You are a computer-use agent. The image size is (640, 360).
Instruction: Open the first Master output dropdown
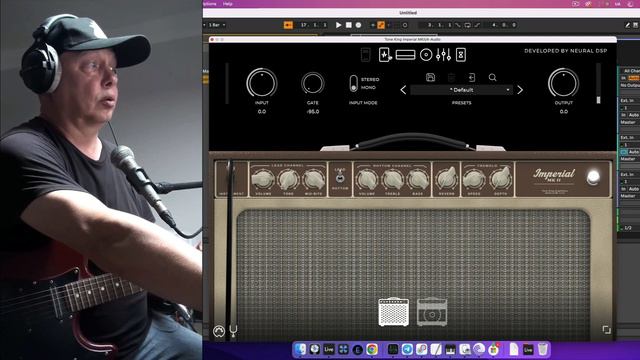pyautogui.click(x=630, y=122)
